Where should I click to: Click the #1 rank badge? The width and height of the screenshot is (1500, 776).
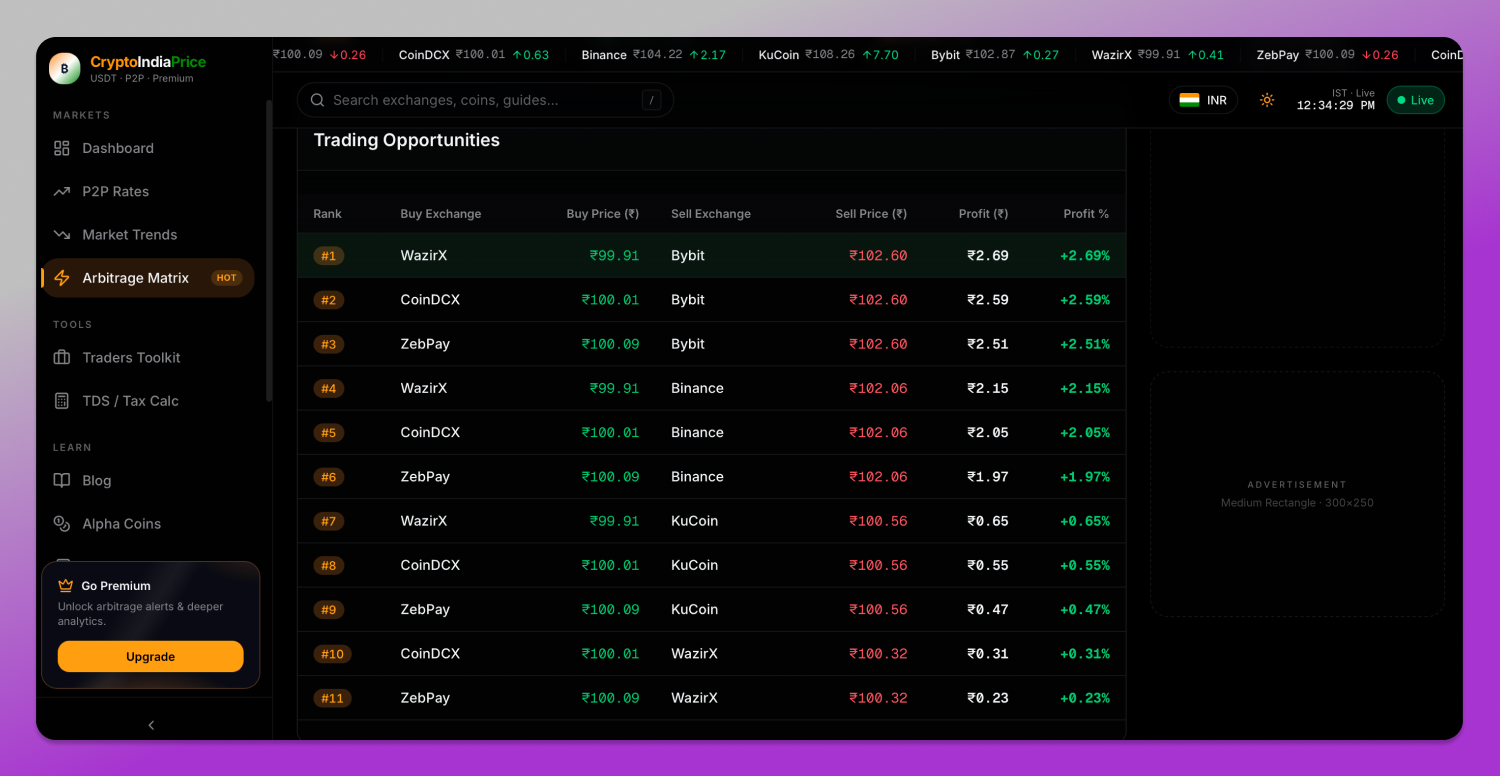[x=328, y=256]
